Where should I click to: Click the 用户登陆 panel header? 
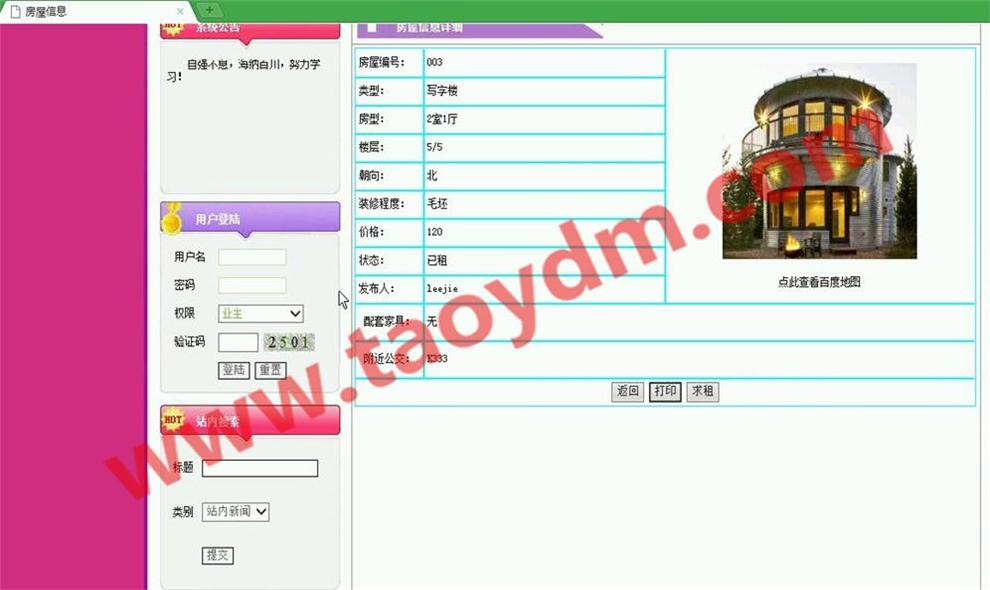[250, 219]
